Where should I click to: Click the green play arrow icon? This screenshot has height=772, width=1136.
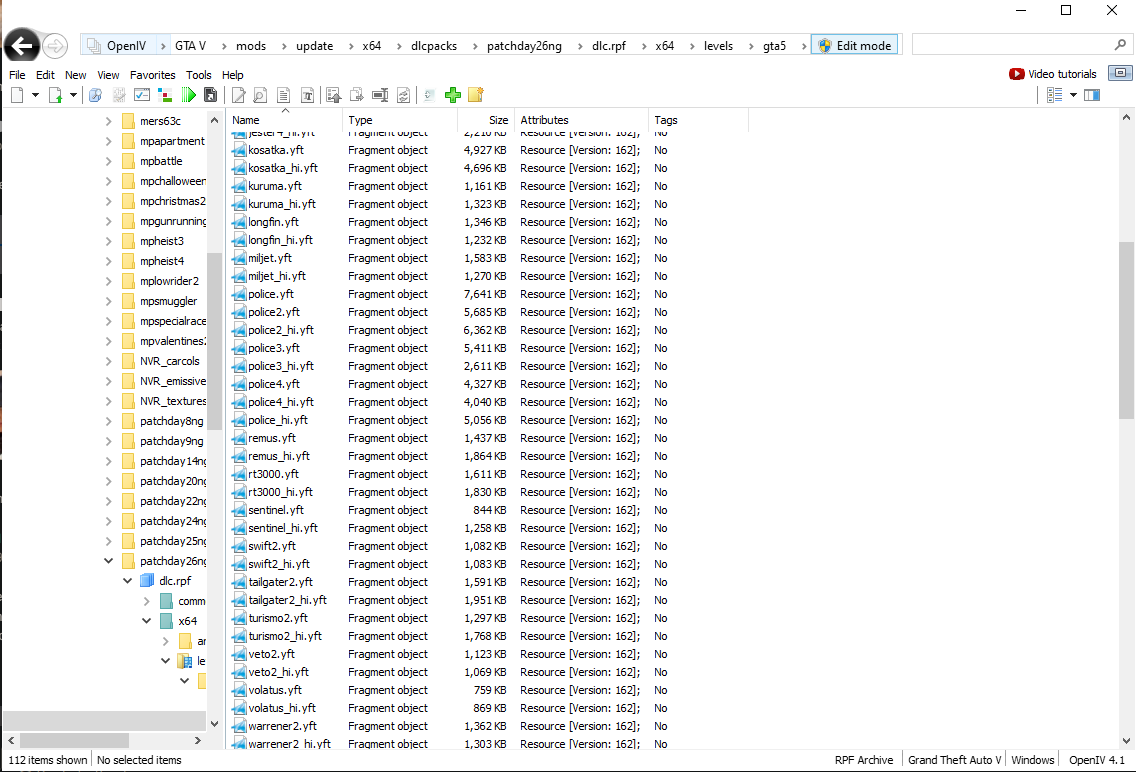188,95
